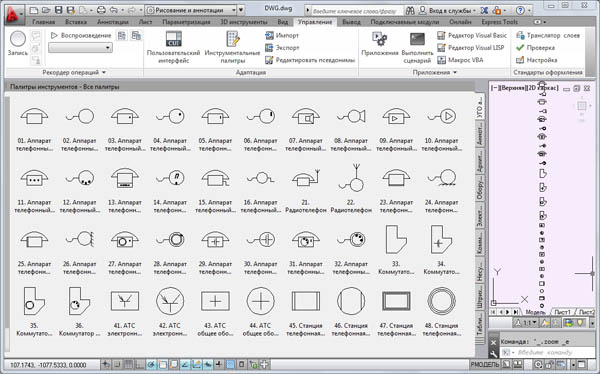Select 22. Радиотелефон palette symbol
The image size is (600, 374).
coord(351,188)
